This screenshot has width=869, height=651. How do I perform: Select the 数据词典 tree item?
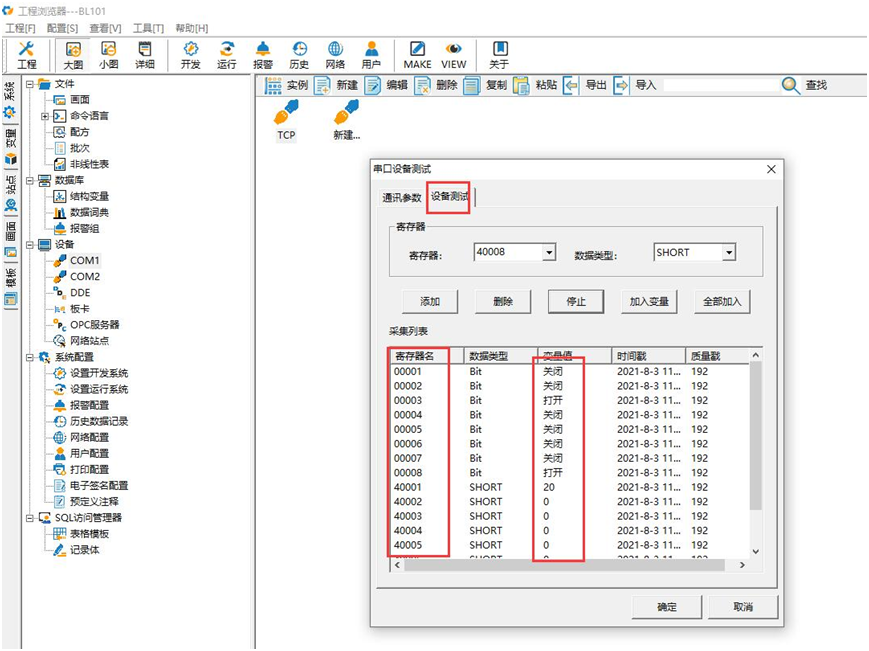point(89,213)
